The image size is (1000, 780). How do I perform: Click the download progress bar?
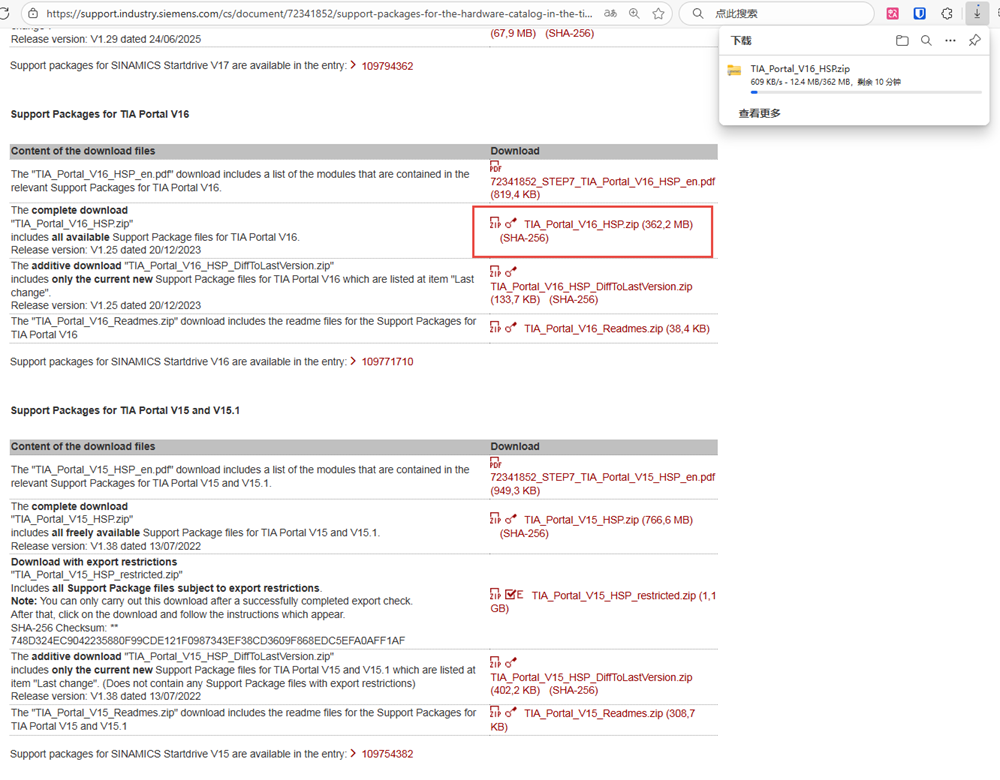click(866, 92)
